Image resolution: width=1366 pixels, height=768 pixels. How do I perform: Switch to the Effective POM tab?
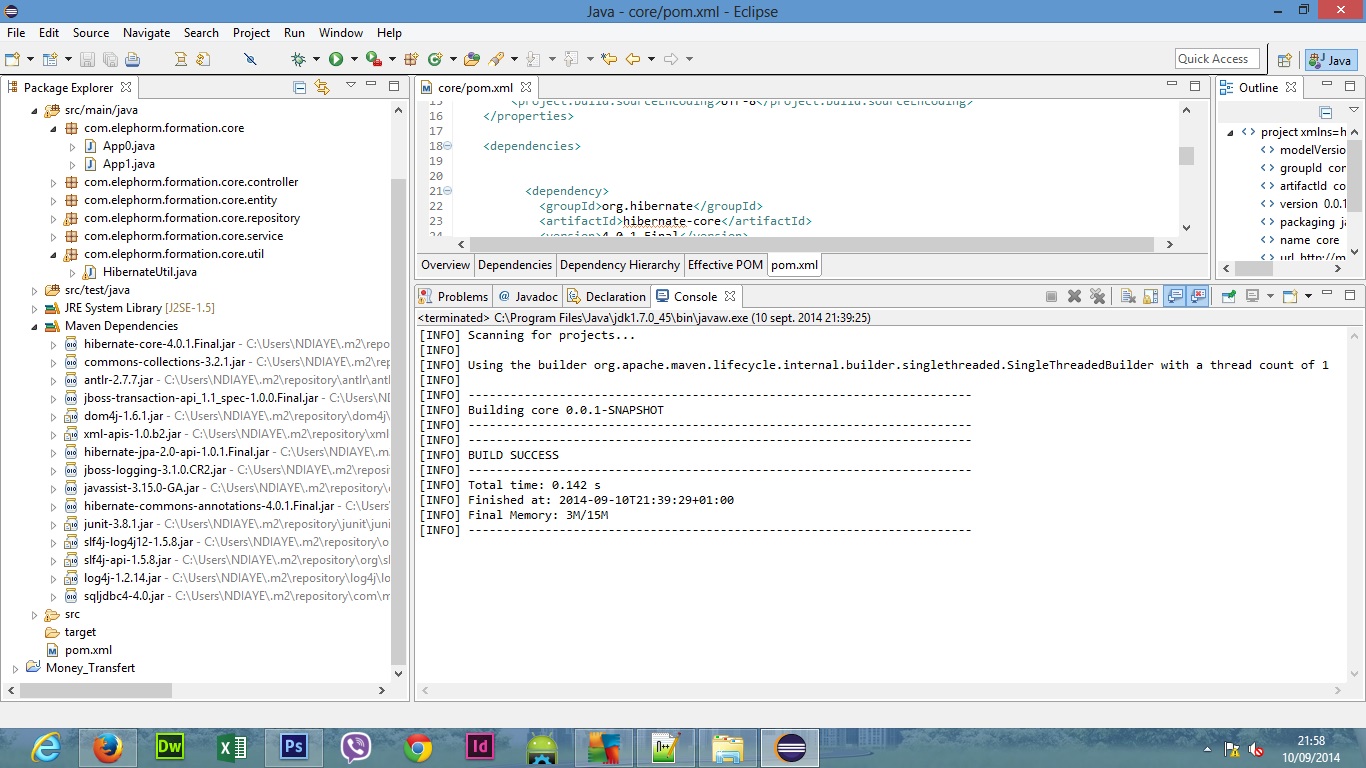click(x=725, y=265)
